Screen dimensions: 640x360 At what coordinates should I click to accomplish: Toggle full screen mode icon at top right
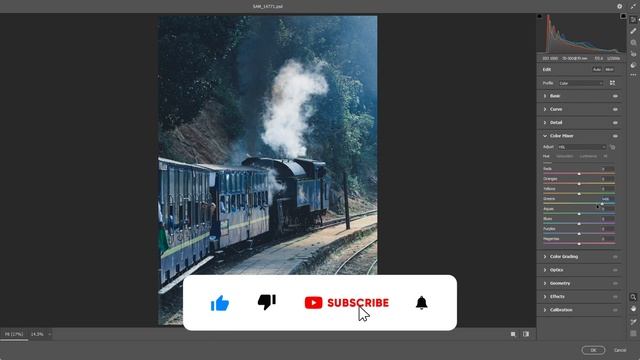click(633, 6)
